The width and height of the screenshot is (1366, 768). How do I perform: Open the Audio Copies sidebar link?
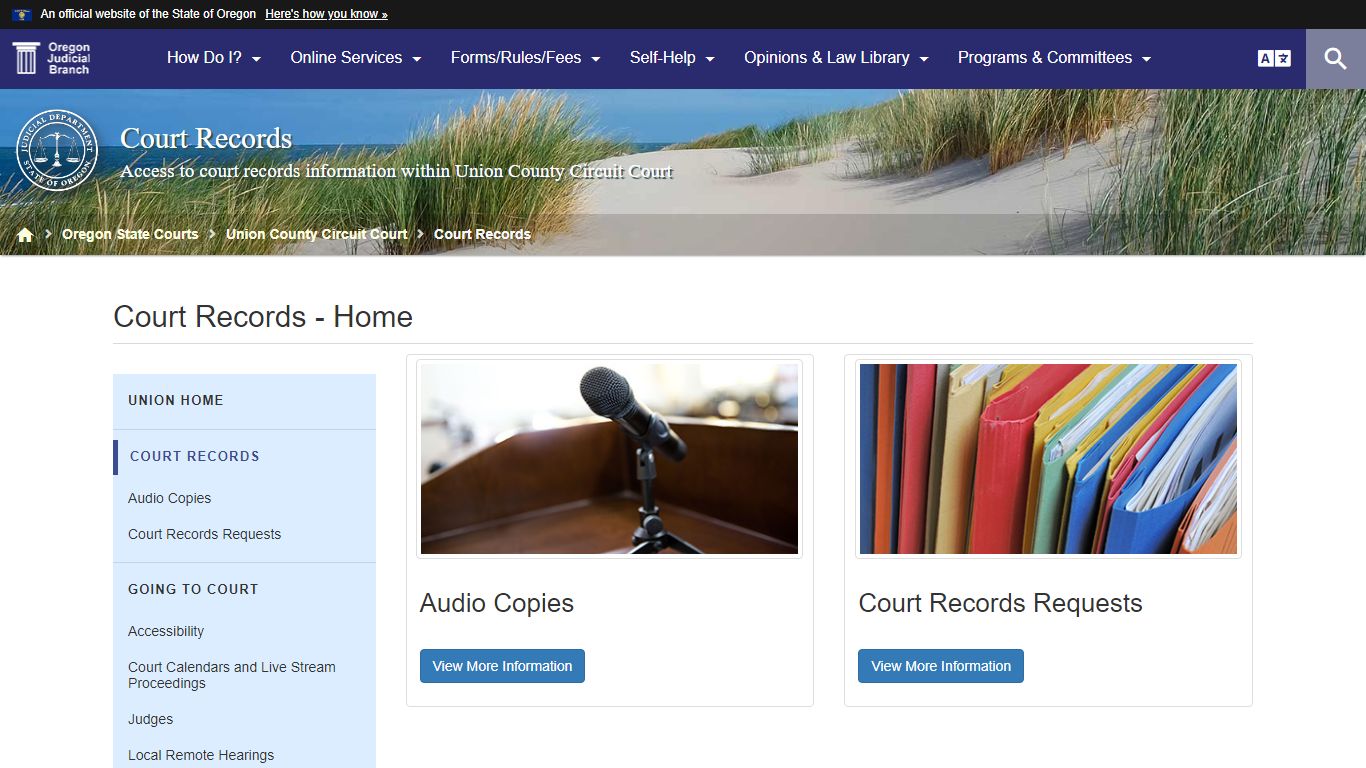tap(169, 498)
